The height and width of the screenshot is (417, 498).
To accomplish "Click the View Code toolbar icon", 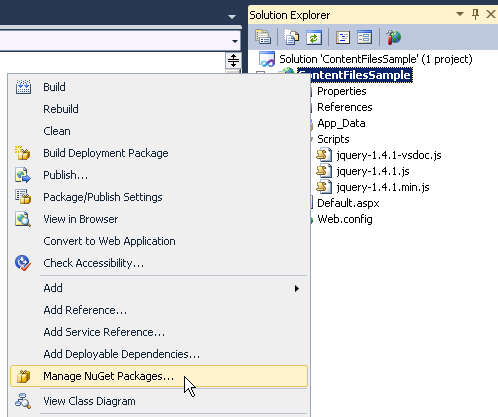I will pyautogui.click(x=343, y=37).
